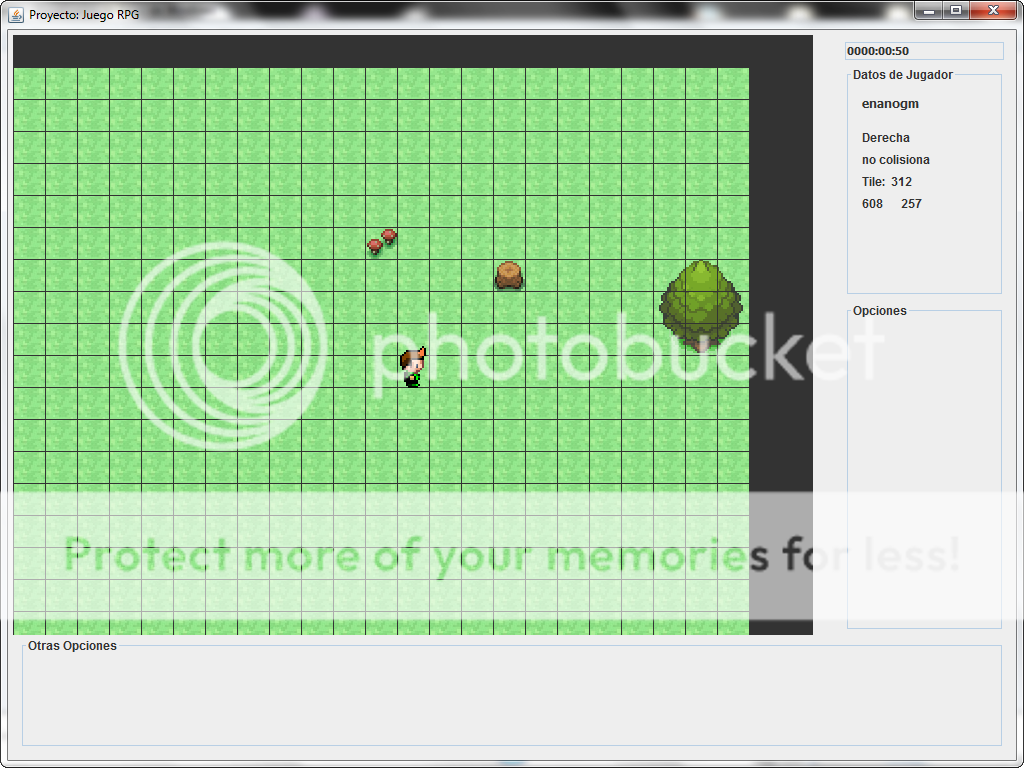Click the brown tree stump
Viewport: 1024px width, 768px height.
click(509, 275)
